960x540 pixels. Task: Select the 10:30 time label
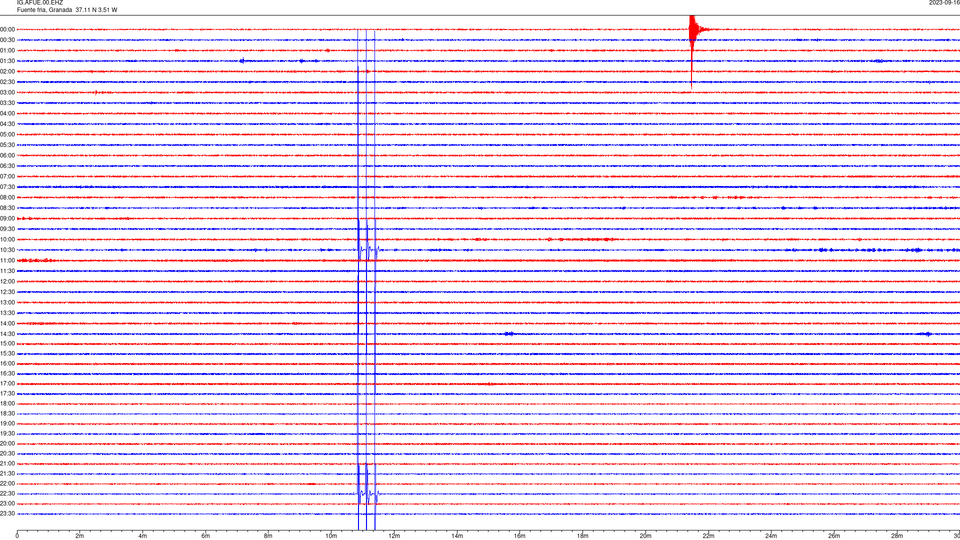pos(7,250)
